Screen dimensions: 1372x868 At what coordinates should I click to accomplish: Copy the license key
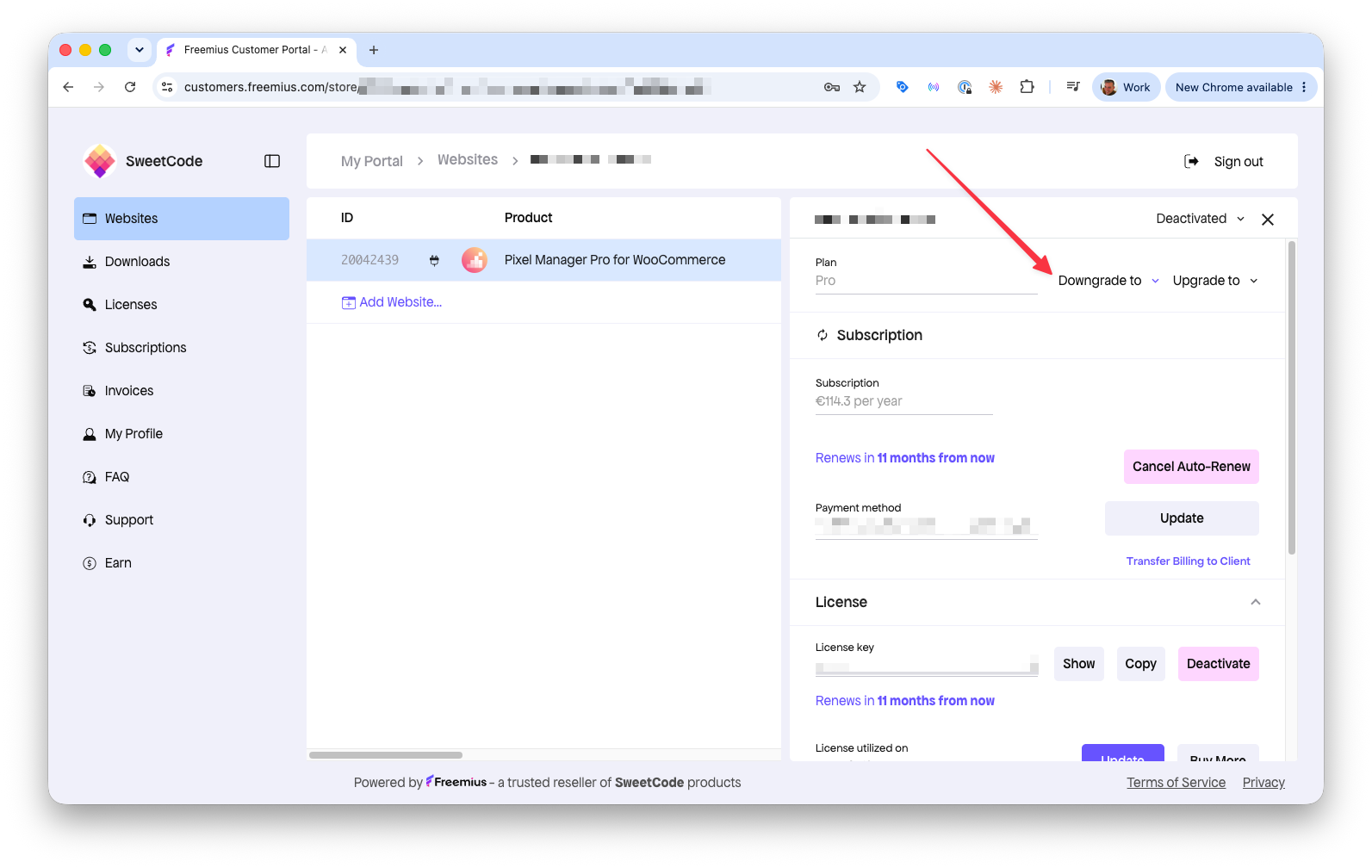click(x=1140, y=664)
